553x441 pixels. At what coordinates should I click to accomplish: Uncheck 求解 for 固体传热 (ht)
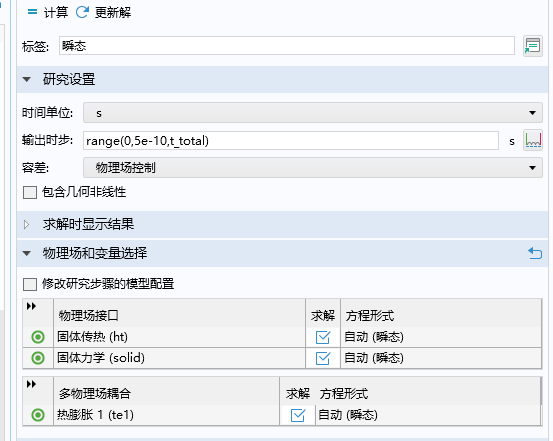pyautogui.click(x=323, y=337)
